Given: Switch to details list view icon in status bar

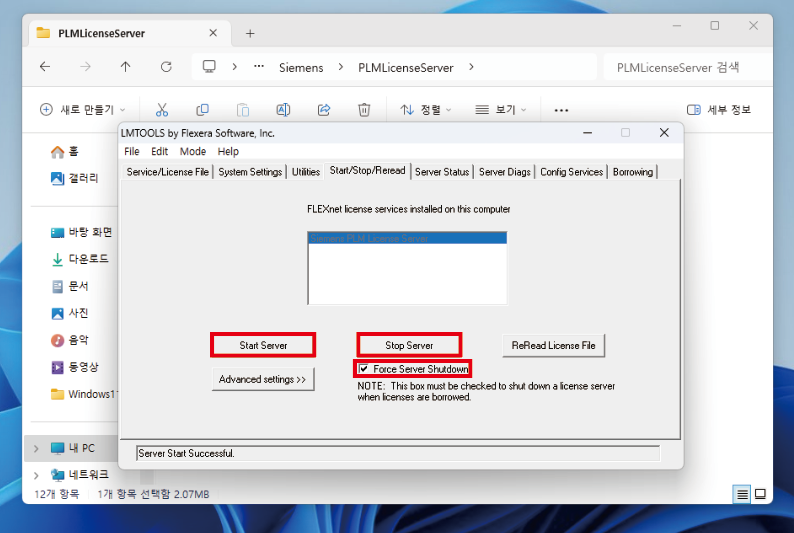Looking at the screenshot, I should pyautogui.click(x=742, y=494).
